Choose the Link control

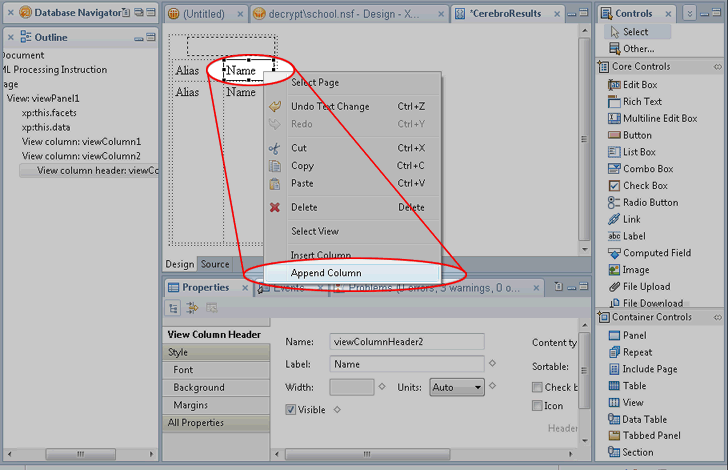(624, 219)
